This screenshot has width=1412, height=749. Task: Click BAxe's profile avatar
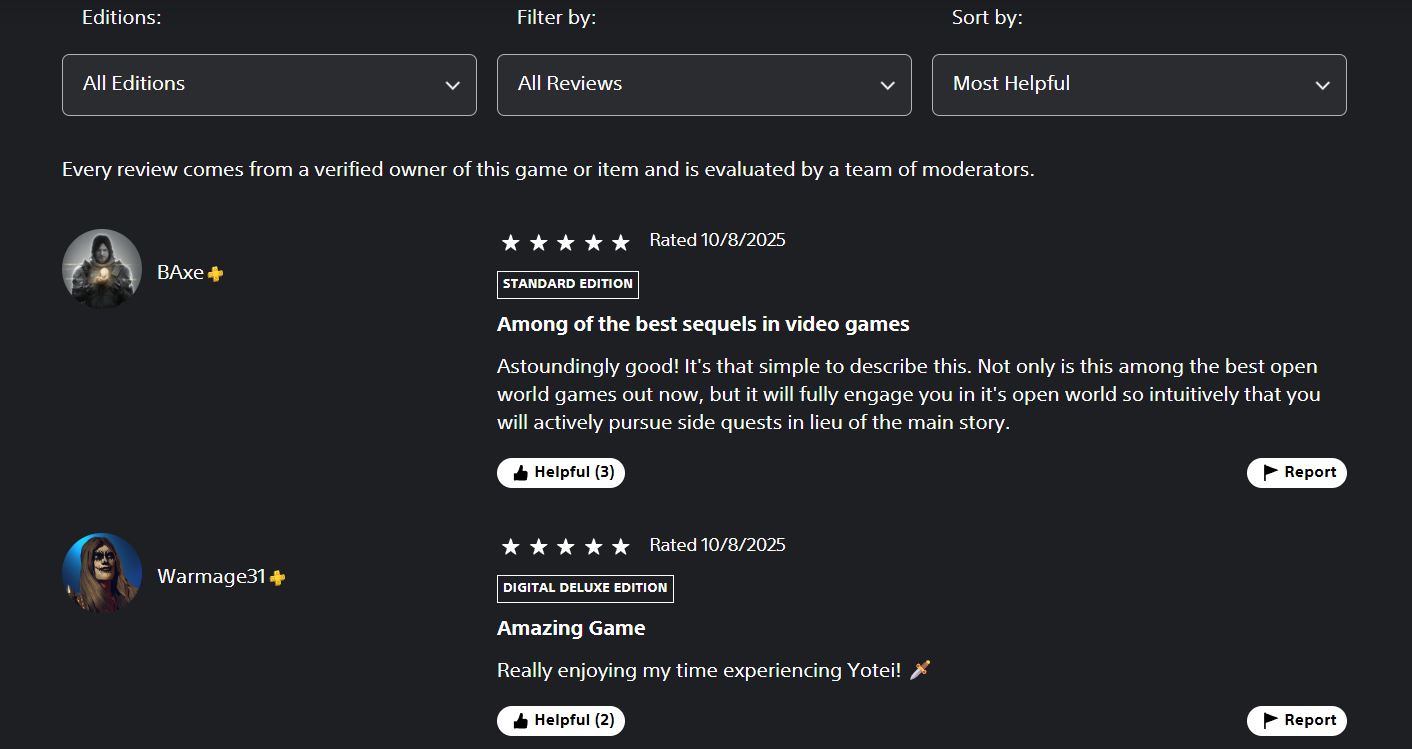pos(102,269)
